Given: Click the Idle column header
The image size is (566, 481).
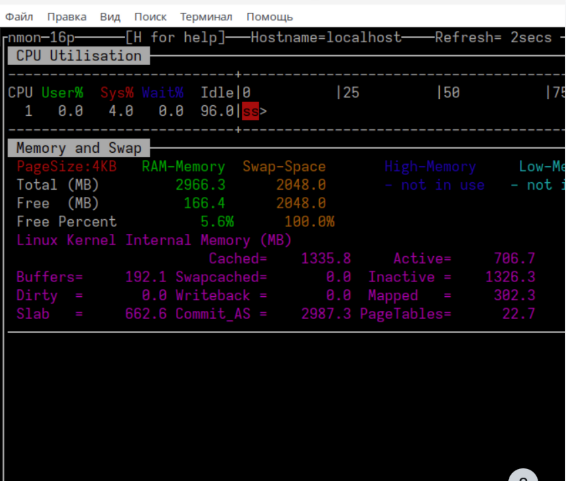Looking at the screenshot, I should click(217, 93).
